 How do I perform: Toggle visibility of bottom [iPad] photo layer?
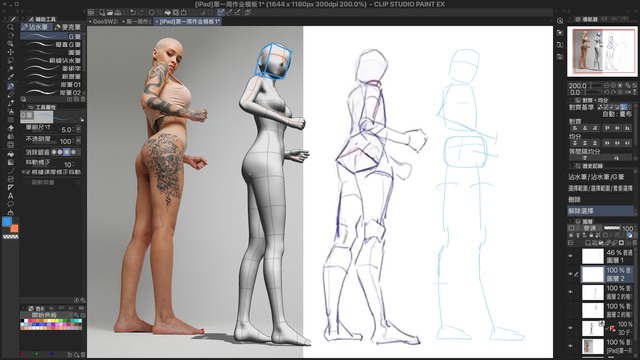coord(571,346)
